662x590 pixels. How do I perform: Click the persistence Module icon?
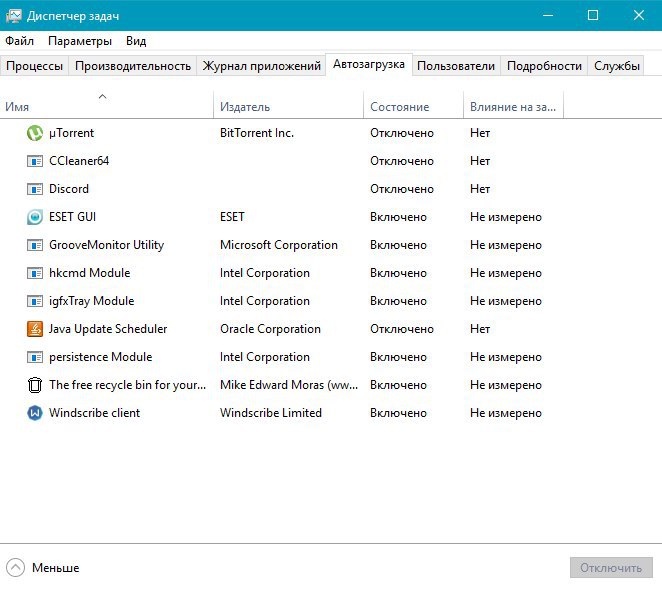pyautogui.click(x=35, y=357)
